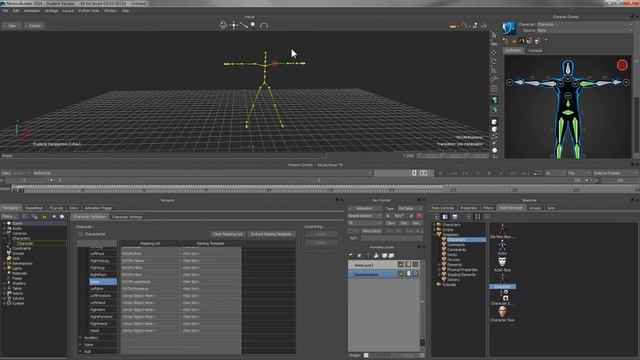Select the highlighted Spine row in mapping list
Image resolution: width=640 pixels, height=360 pixels.
coord(103,282)
